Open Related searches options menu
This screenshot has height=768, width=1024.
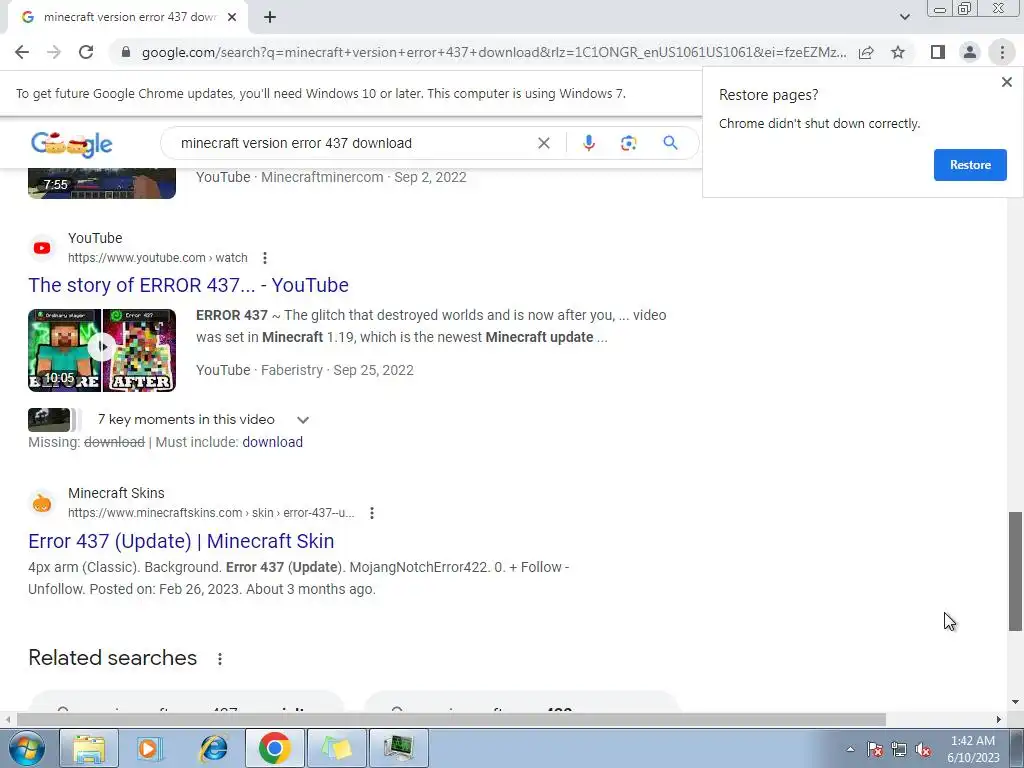[220, 659]
